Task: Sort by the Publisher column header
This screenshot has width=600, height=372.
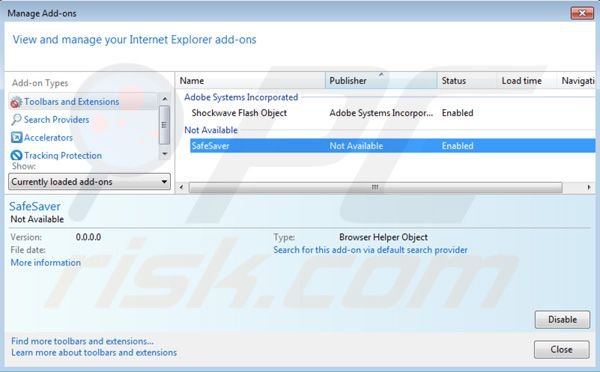Action: (x=381, y=81)
